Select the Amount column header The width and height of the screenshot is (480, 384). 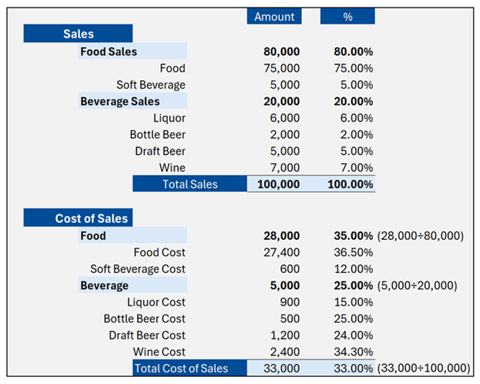274,16
